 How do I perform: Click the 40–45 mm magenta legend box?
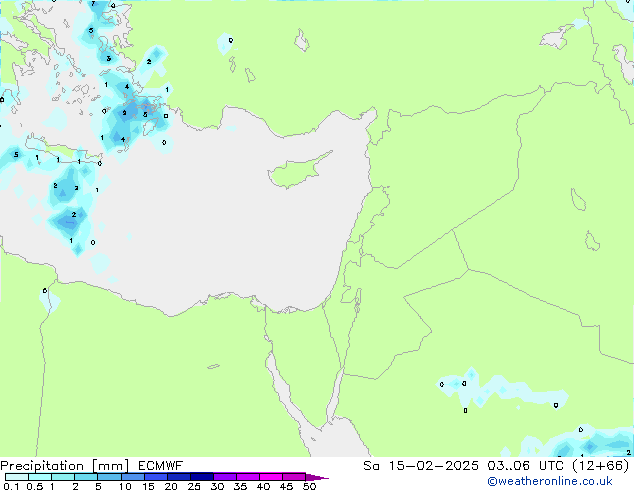coord(271,477)
